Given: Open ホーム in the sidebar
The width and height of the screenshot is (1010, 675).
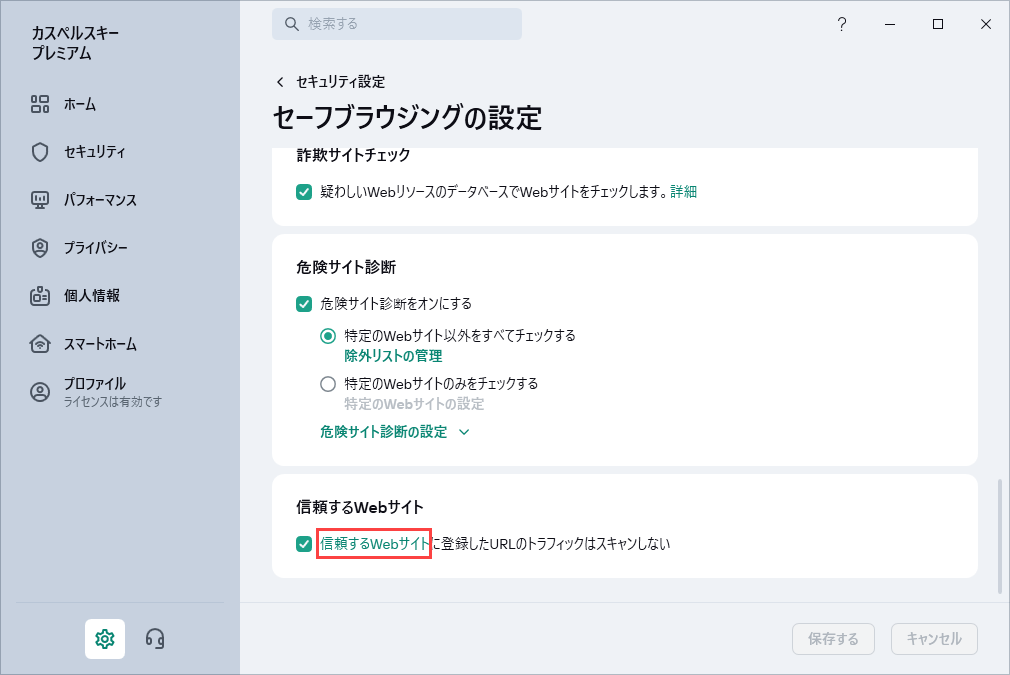Looking at the screenshot, I should pyautogui.click(x=79, y=104).
